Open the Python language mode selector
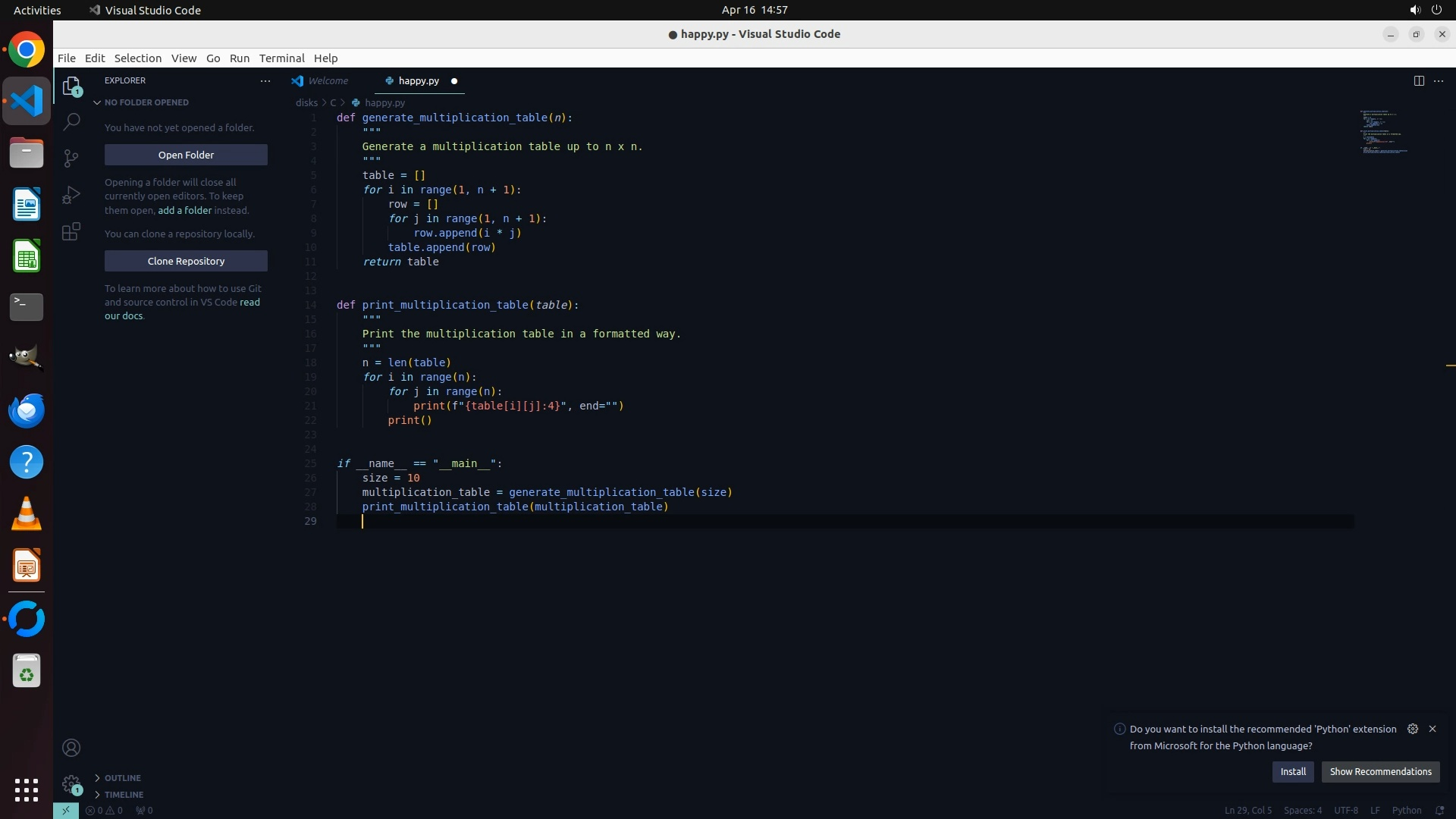 1406,810
